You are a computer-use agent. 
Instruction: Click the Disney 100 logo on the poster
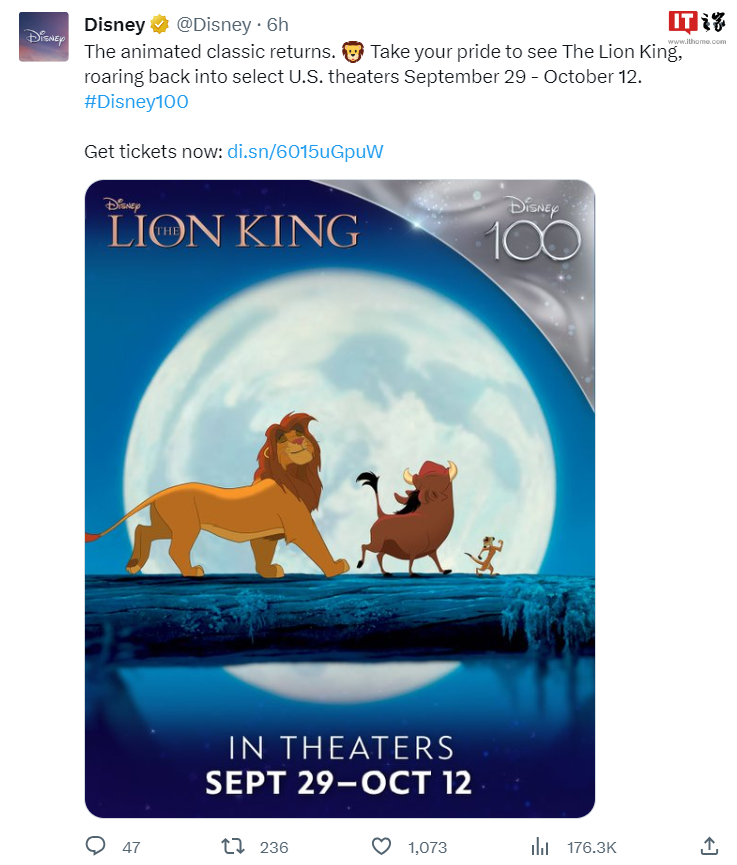pyautogui.click(x=532, y=232)
